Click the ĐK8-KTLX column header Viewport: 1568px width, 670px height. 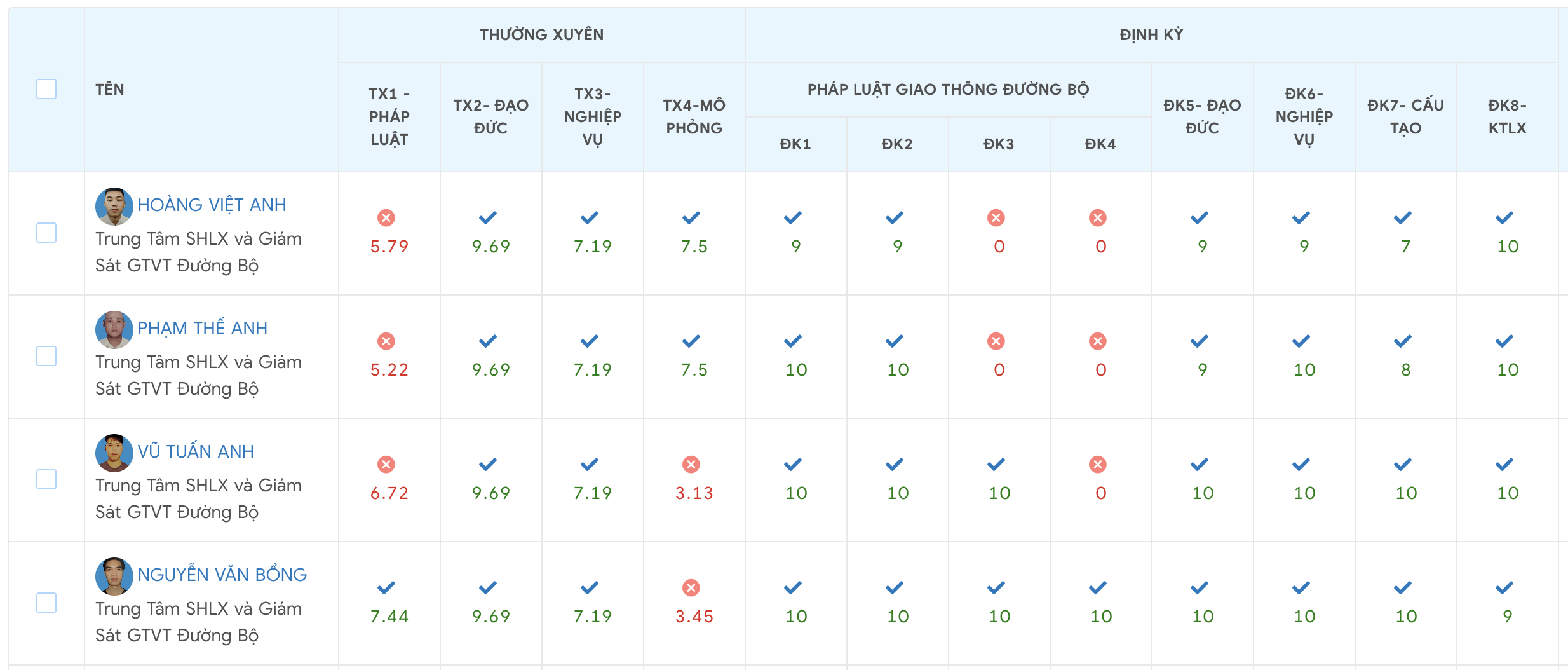1507,116
